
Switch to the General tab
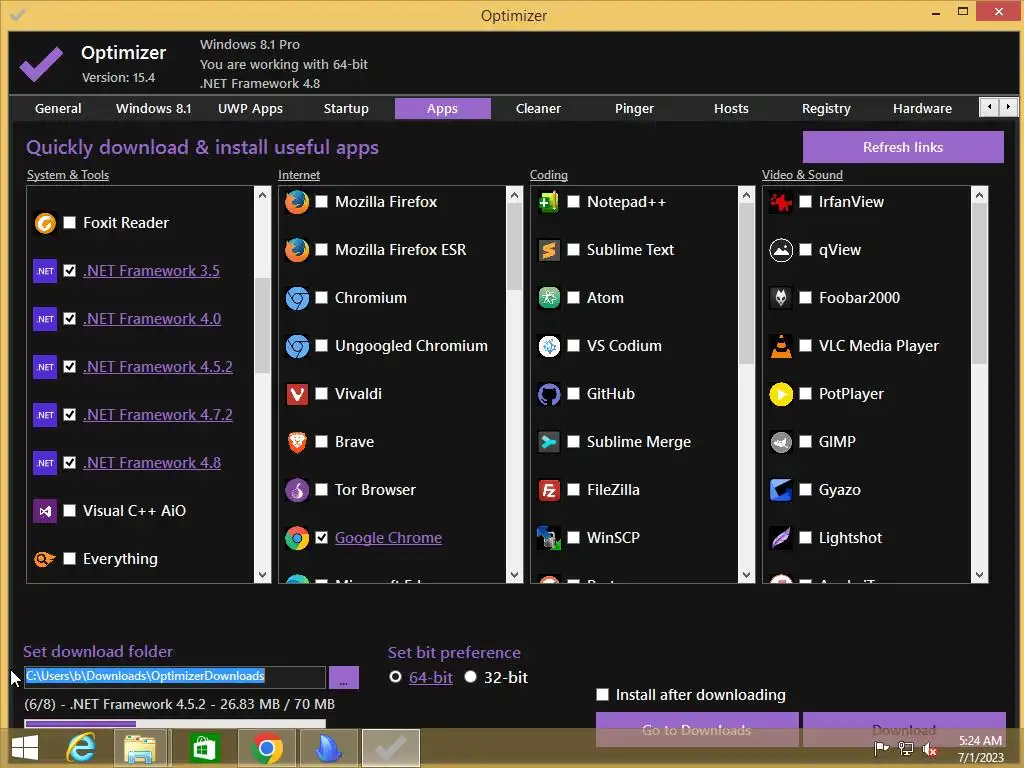(x=58, y=108)
